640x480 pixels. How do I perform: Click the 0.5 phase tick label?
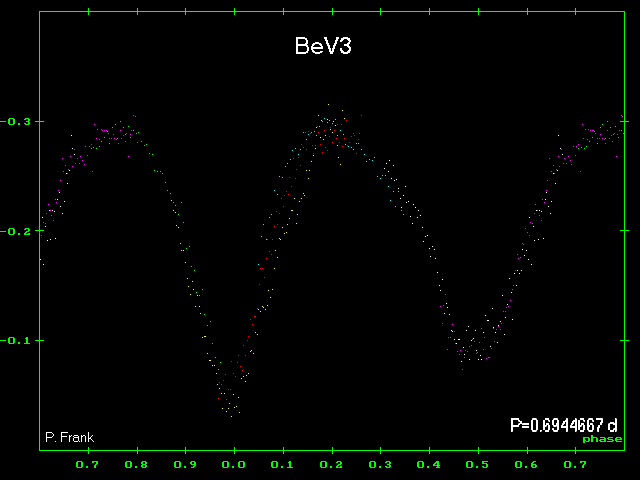pyautogui.click(x=478, y=465)
